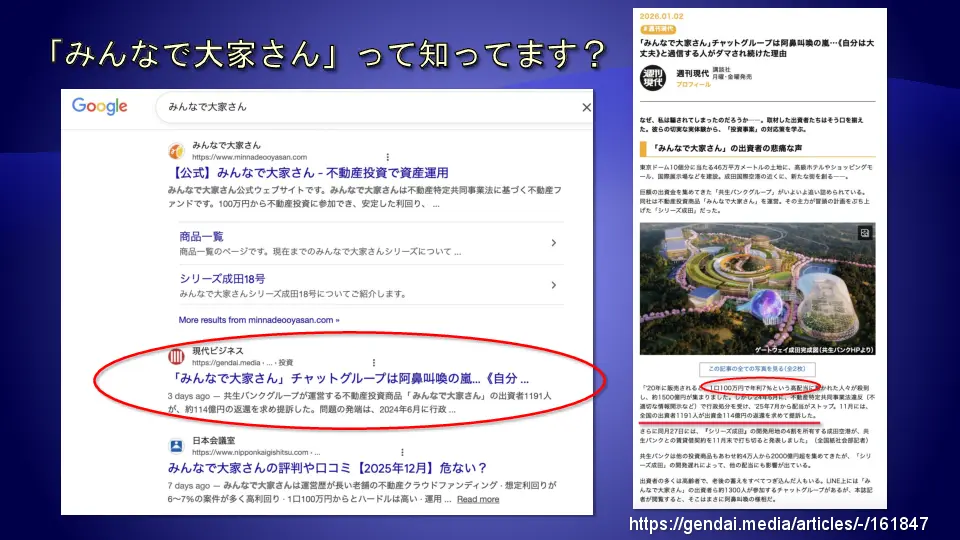Open More results from minnadeooyasan.com
Screen dimensions: 960x540
pos(259,320)
